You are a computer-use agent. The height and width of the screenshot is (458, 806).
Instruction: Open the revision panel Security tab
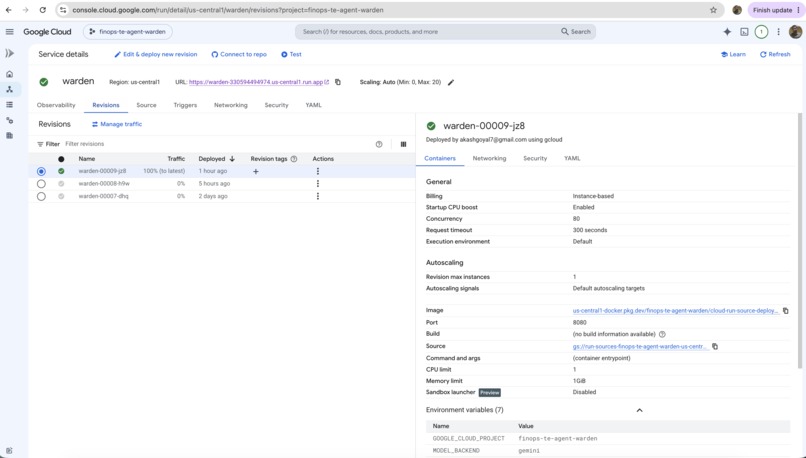(x=535, y=158)
